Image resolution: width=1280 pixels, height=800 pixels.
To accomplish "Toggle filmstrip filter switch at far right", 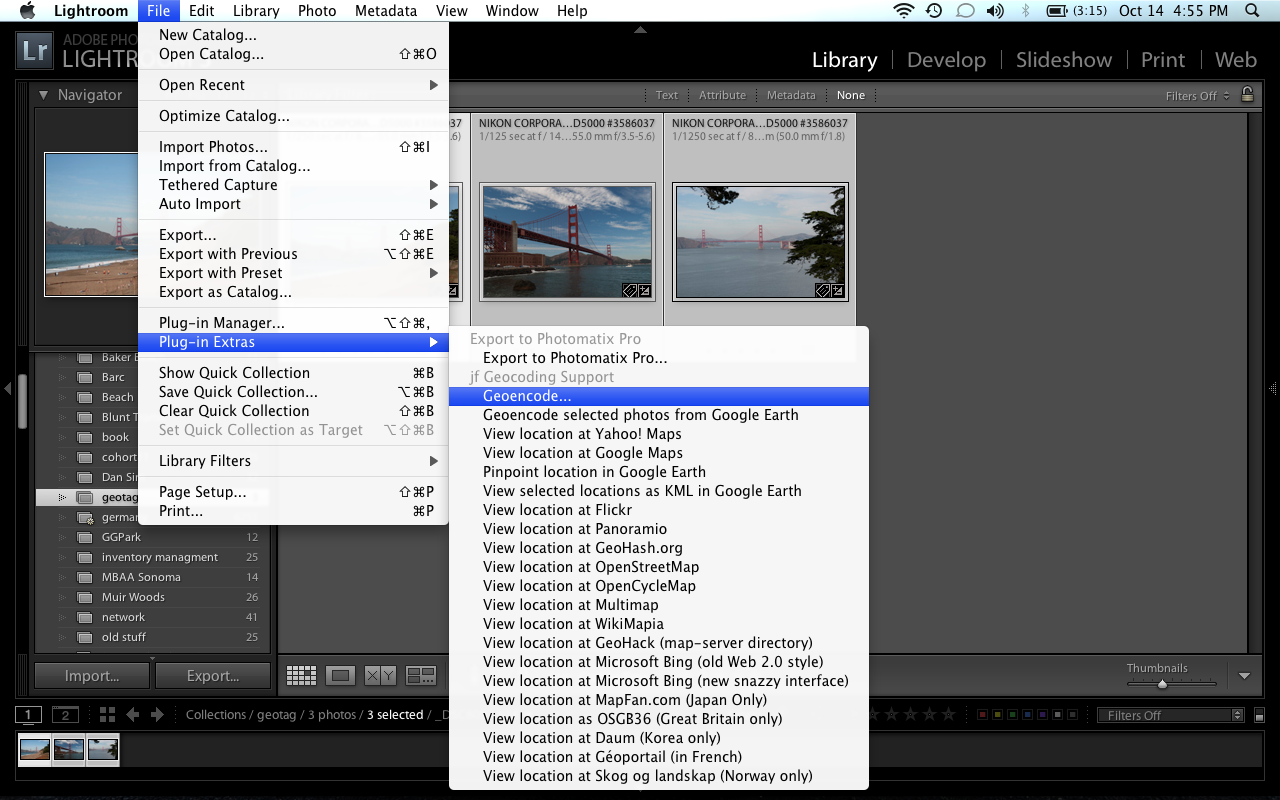I will coord(1257,715).
